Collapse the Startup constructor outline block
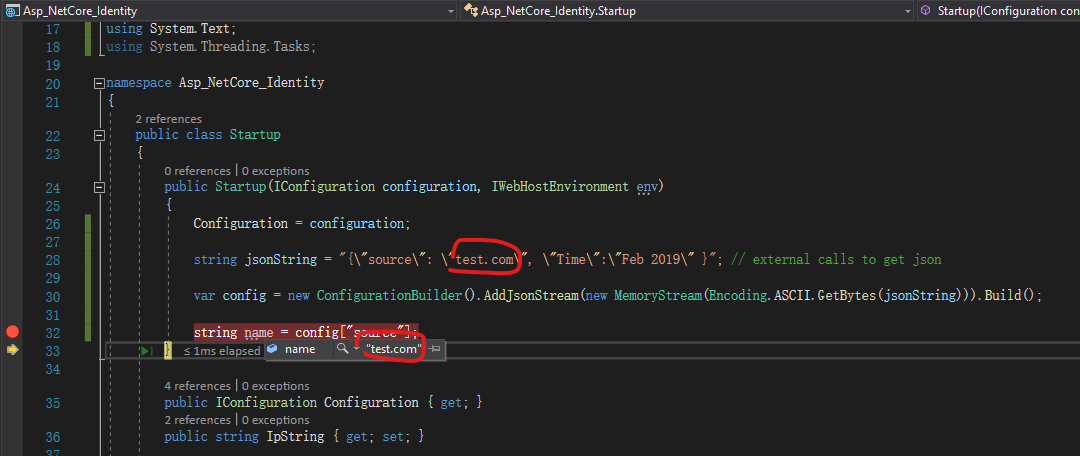 click(99, 187)
